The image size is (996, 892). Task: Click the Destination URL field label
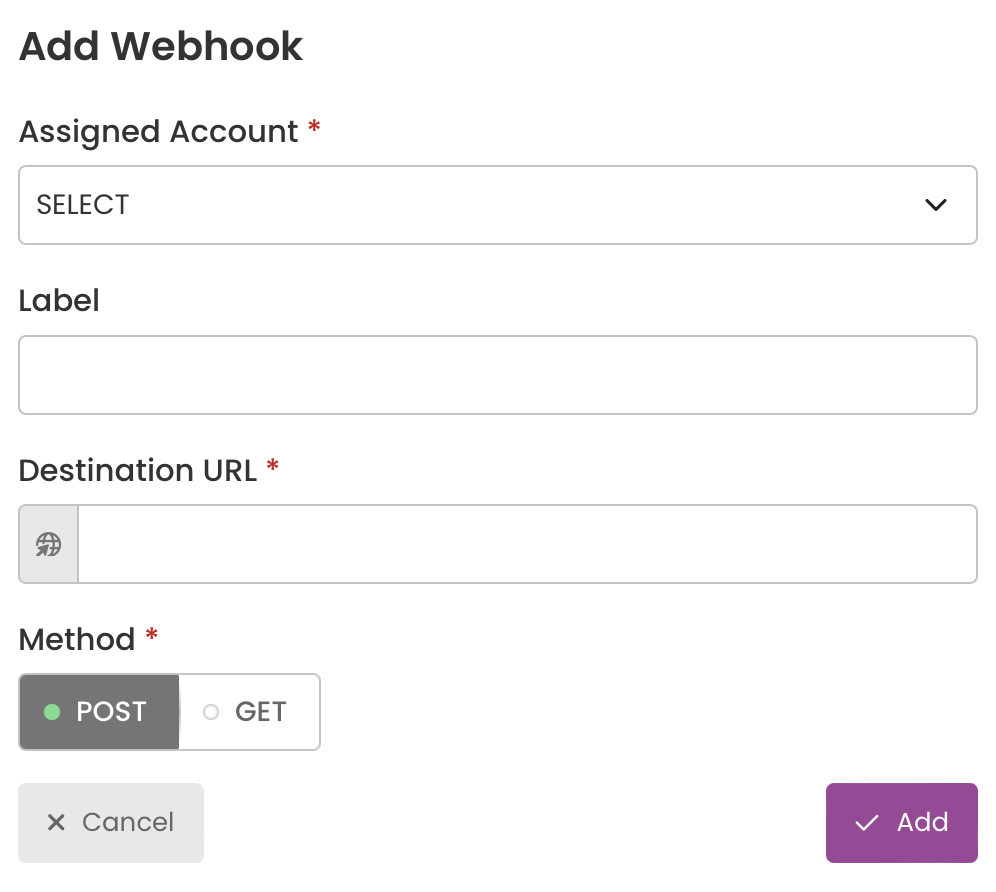138,471
